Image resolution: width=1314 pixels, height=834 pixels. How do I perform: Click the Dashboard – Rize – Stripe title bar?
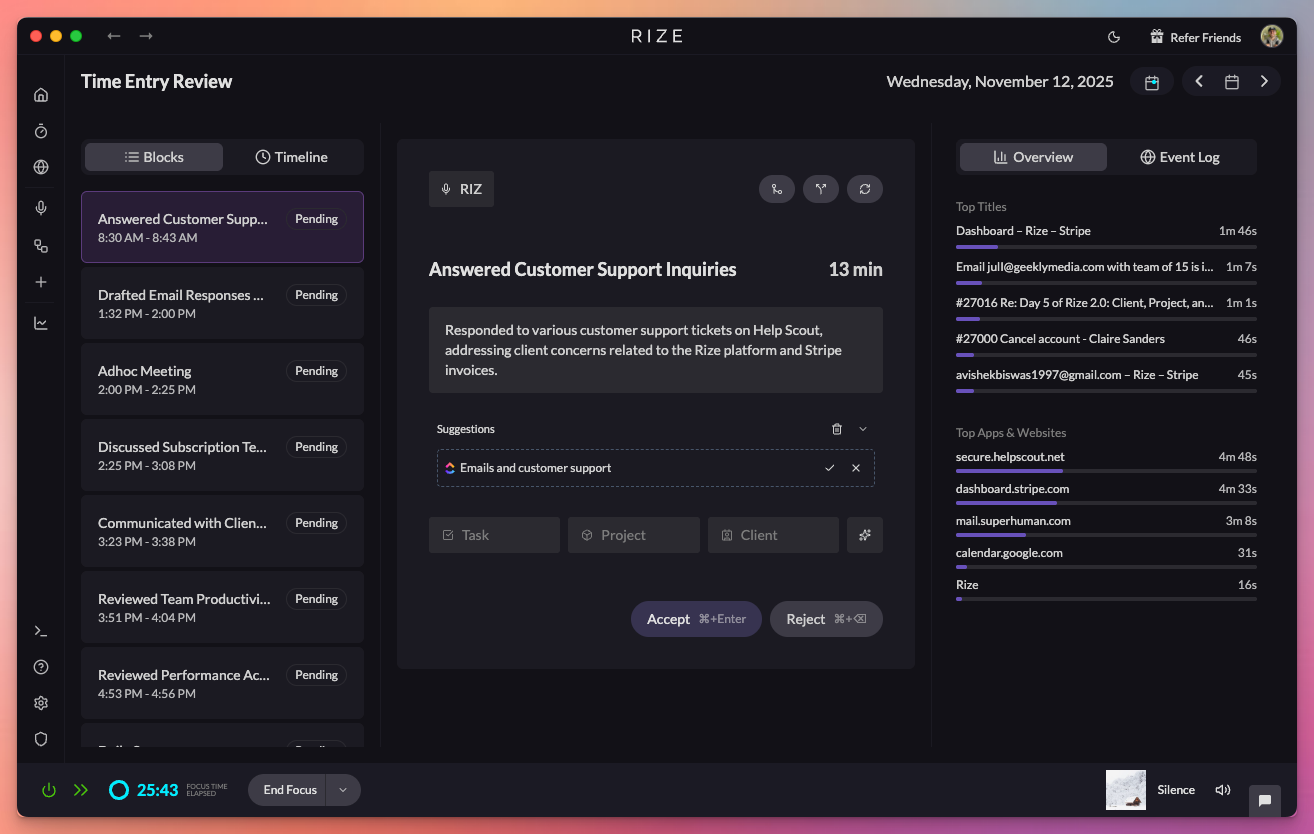point(1106,246)
